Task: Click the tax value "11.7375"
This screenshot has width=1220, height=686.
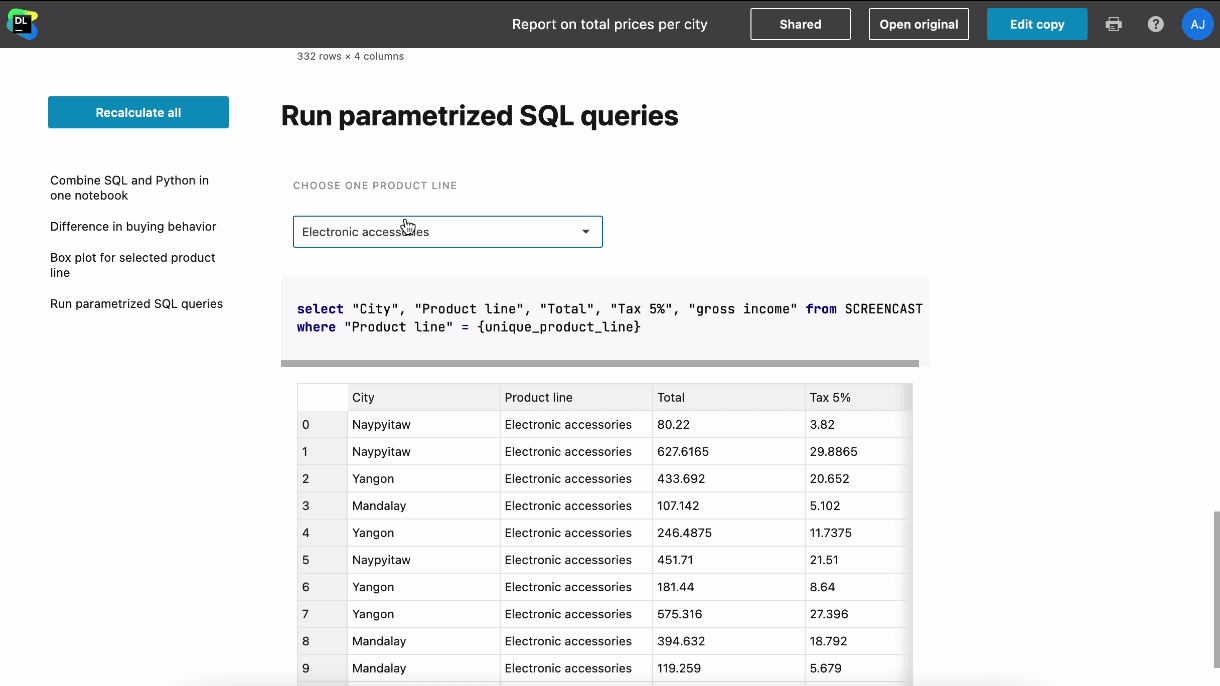Action: pos(831,533)
